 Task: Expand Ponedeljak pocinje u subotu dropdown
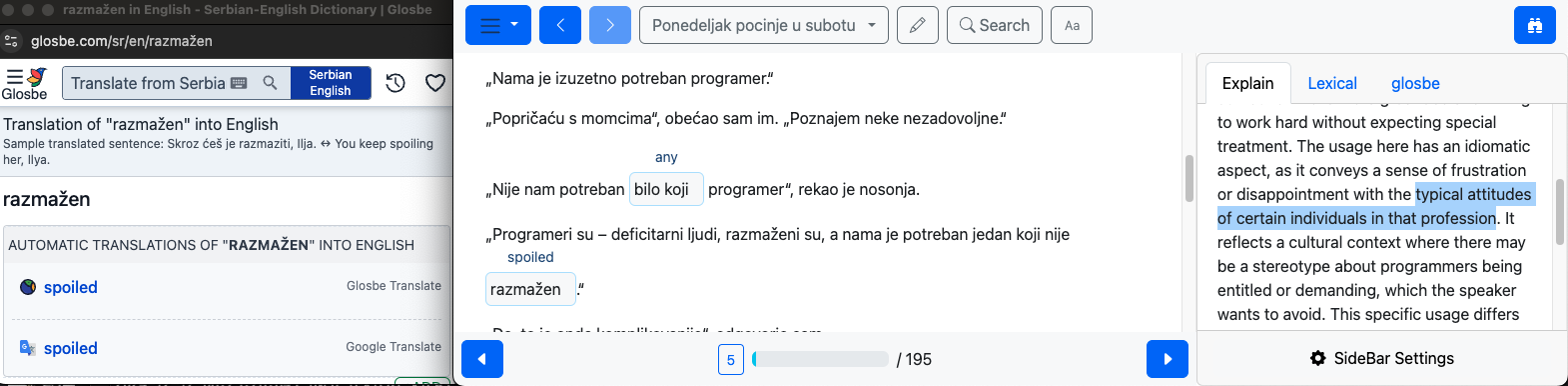click(x=764, y=25)
